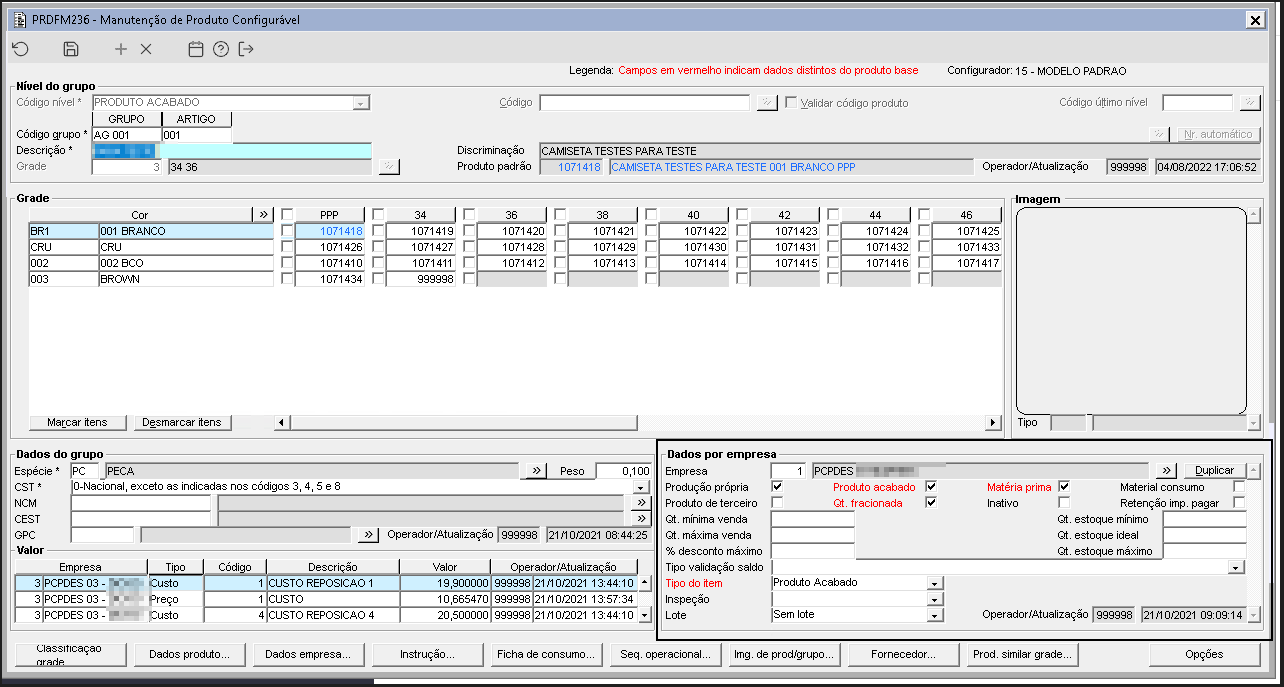Click Imagem panel scroll-up arrow
This screenshot has height=687, width=1284.
pos(1254,214)
